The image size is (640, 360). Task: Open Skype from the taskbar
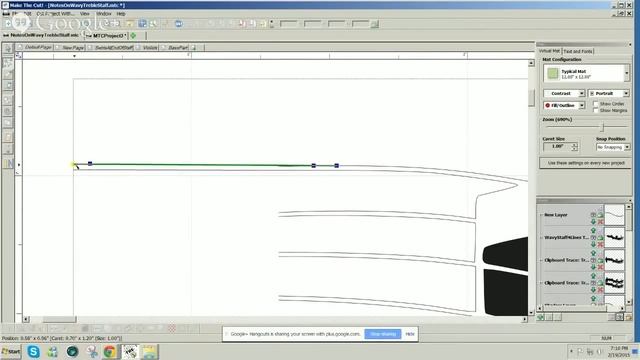click(x=33, y=351)
